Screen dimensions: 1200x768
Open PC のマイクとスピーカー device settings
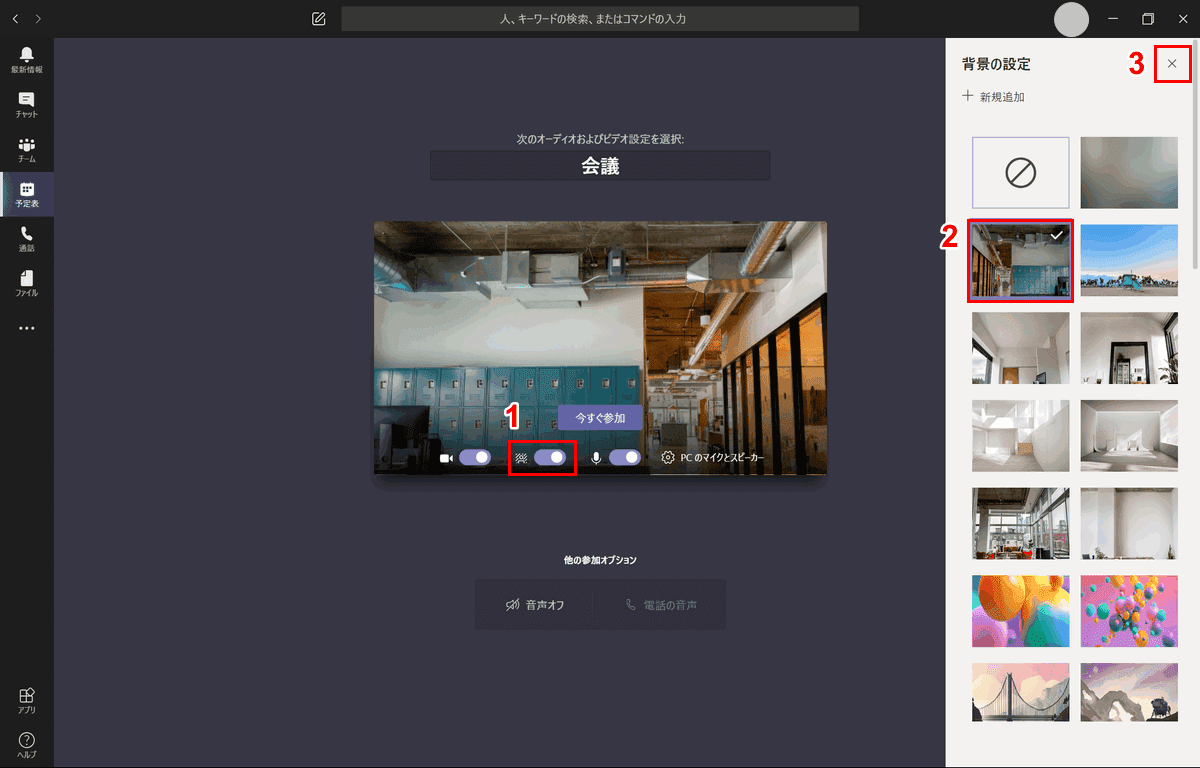[712, 458]
